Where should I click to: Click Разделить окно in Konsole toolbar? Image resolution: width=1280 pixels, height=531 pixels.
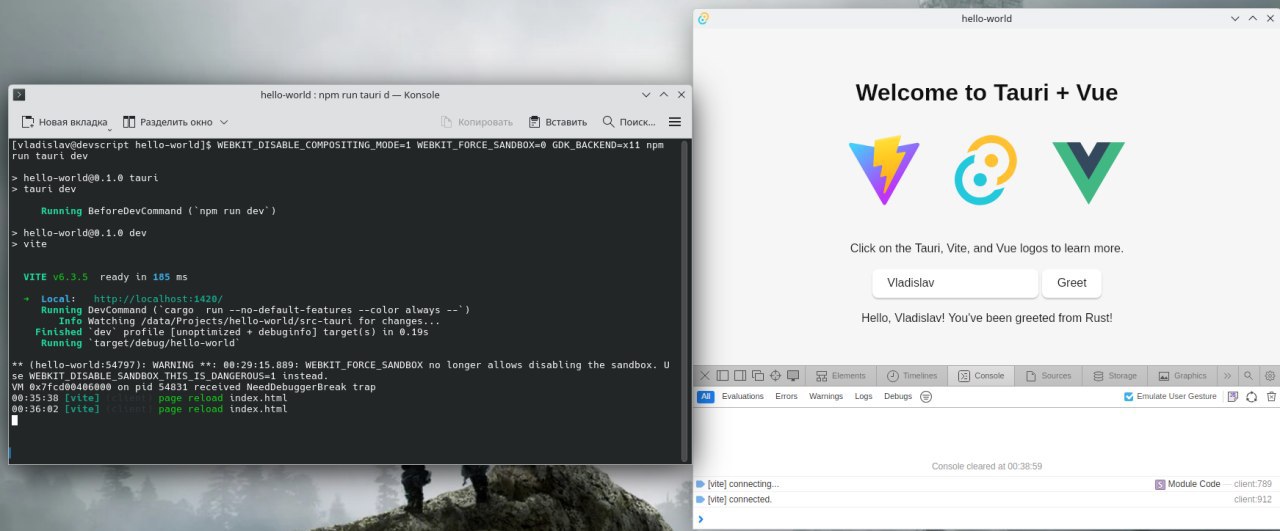pos(168,122)
